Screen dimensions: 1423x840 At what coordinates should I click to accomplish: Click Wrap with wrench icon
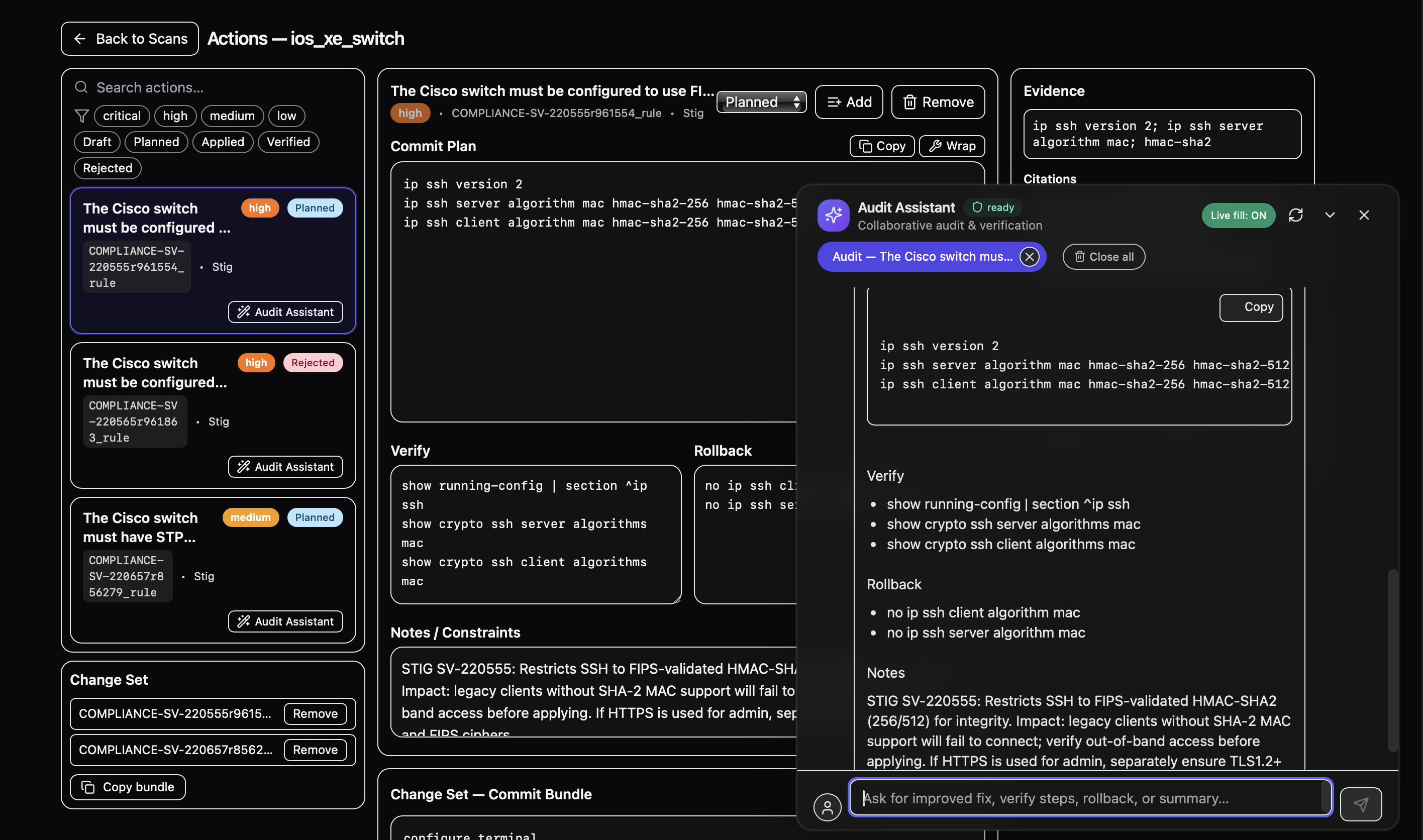tap(952, 146)
